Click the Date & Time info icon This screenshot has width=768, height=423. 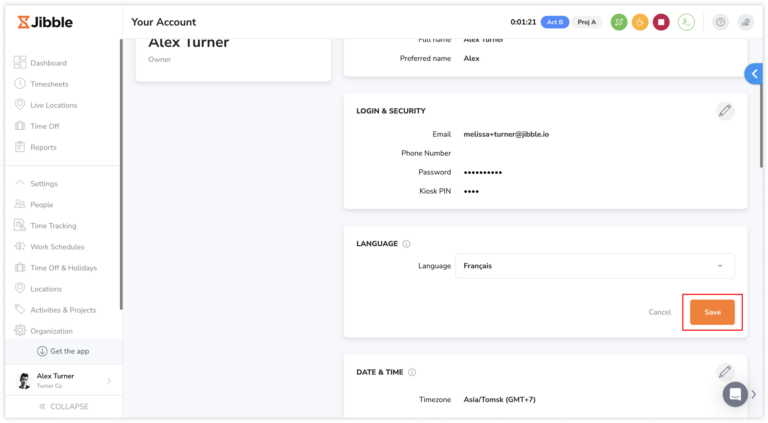[x=412, y=373]
